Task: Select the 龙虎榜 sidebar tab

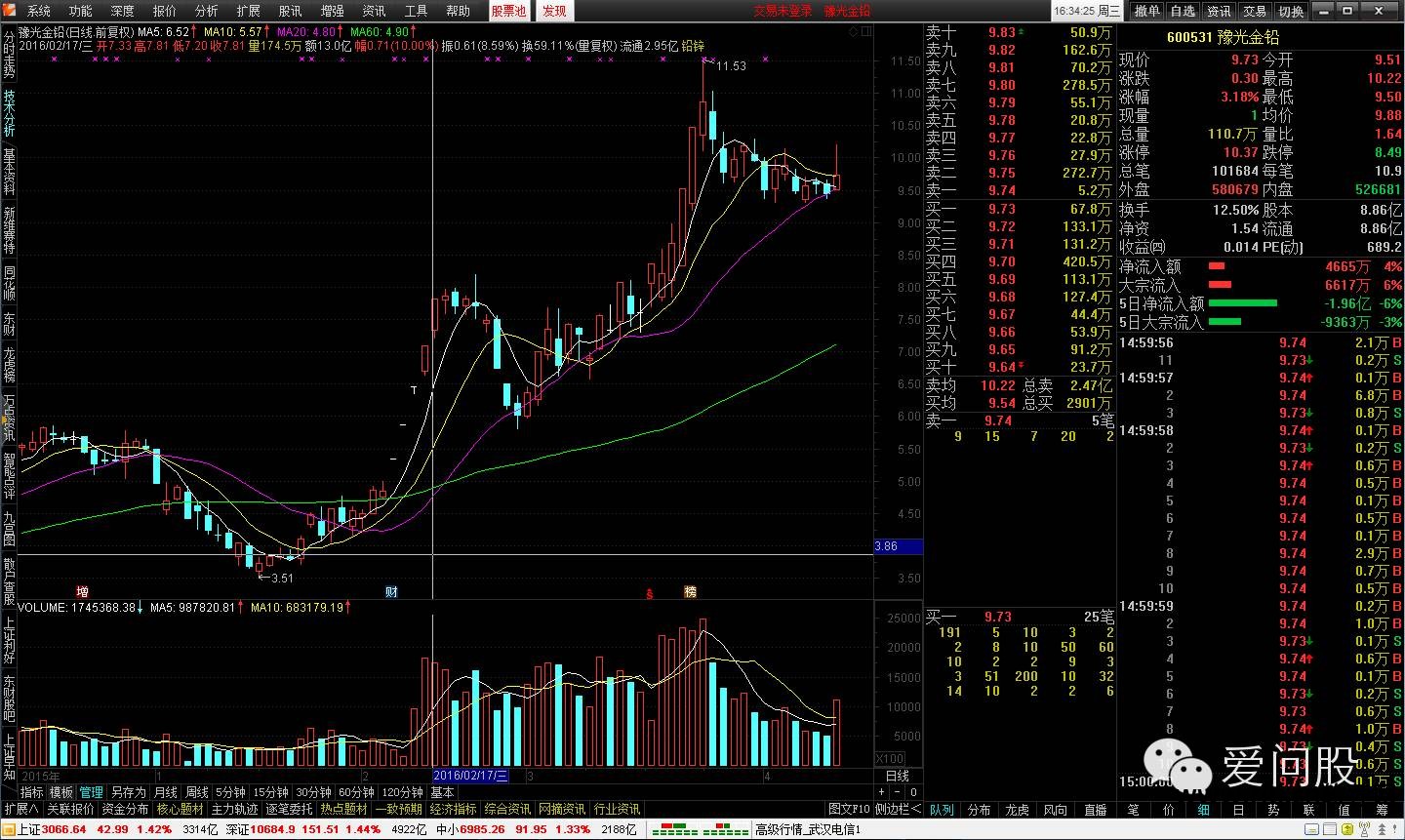Action: click(x=9, y=363)
